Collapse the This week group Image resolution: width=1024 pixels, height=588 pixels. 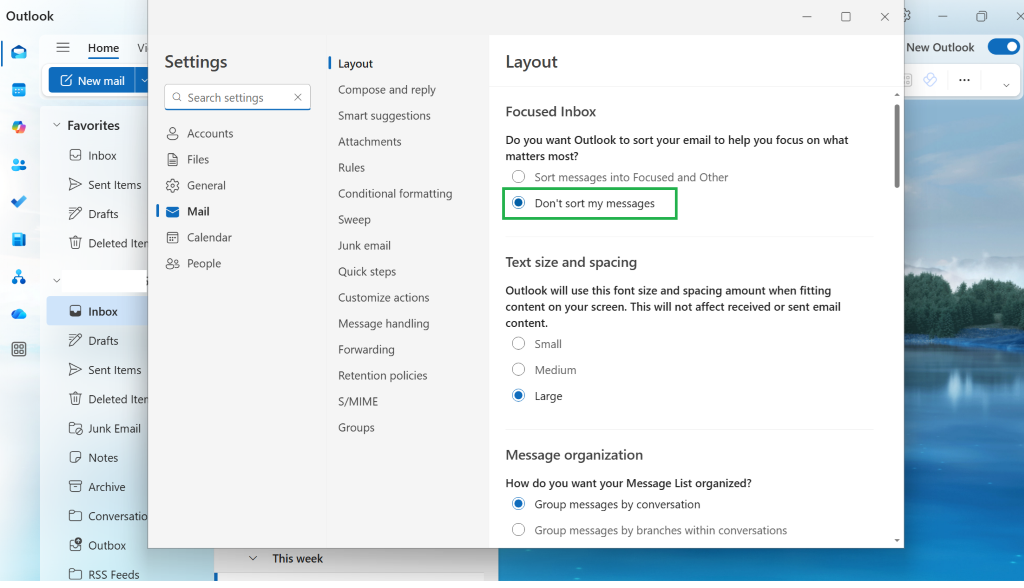(x=253, y=559)
